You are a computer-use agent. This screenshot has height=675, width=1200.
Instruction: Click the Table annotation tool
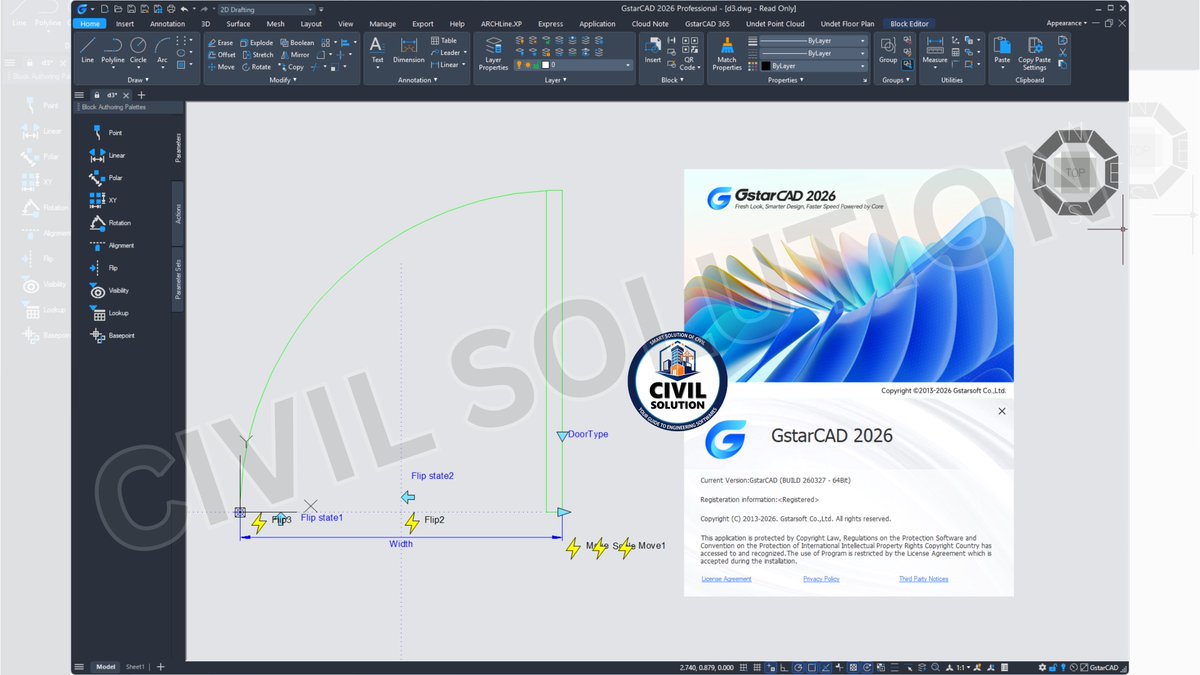(x=443, y=41)
